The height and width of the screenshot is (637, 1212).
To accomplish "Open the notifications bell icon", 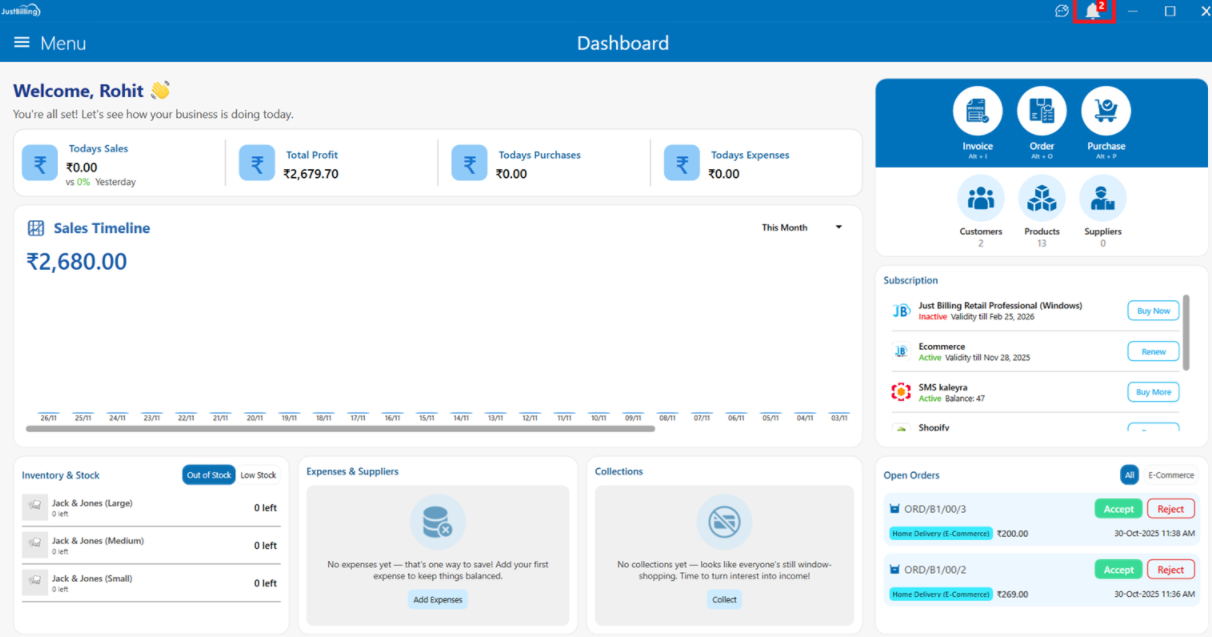I will point(1093,11).
